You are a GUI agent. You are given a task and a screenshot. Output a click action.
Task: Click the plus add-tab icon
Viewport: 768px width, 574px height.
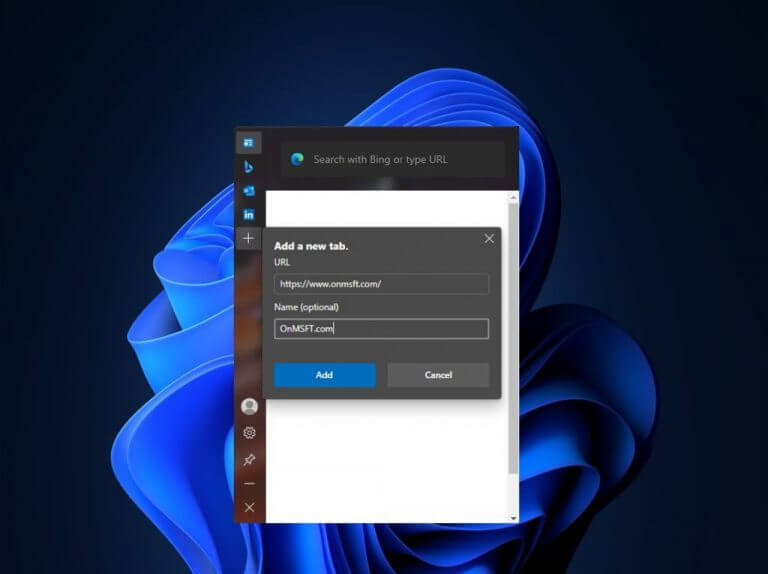(x=248, y=238)
